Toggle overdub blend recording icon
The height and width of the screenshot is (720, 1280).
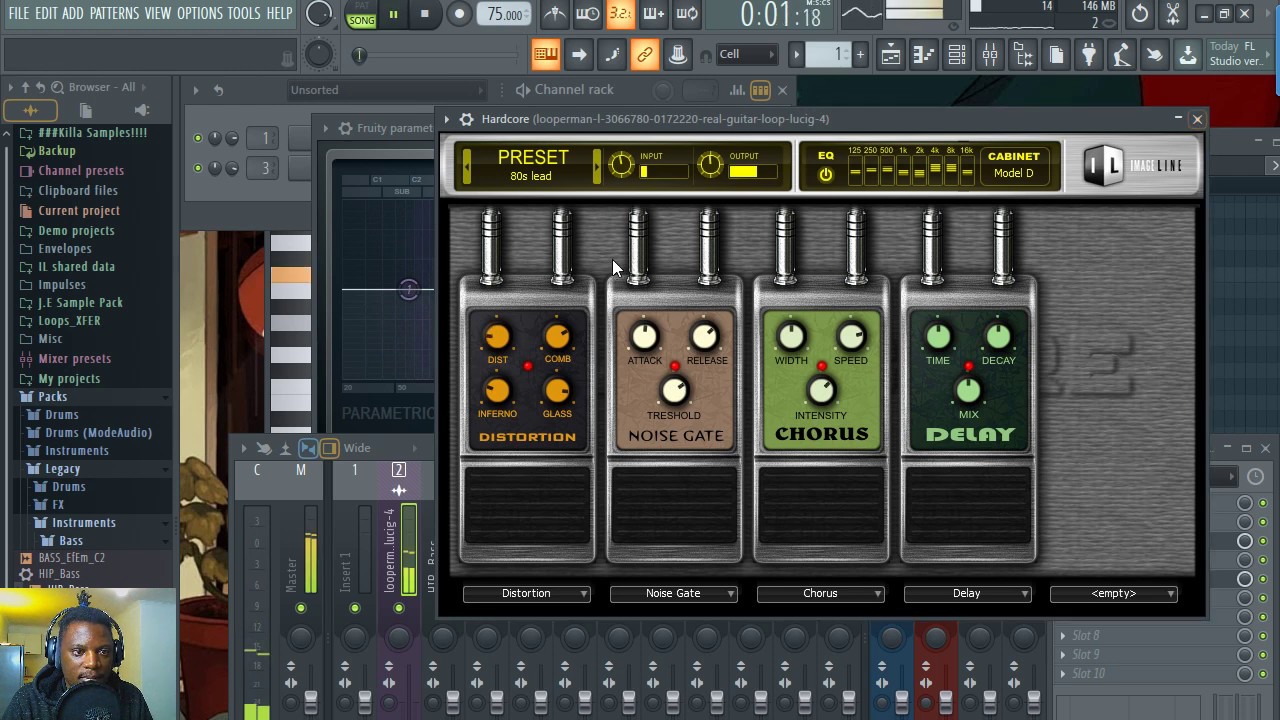pos(654,14)
